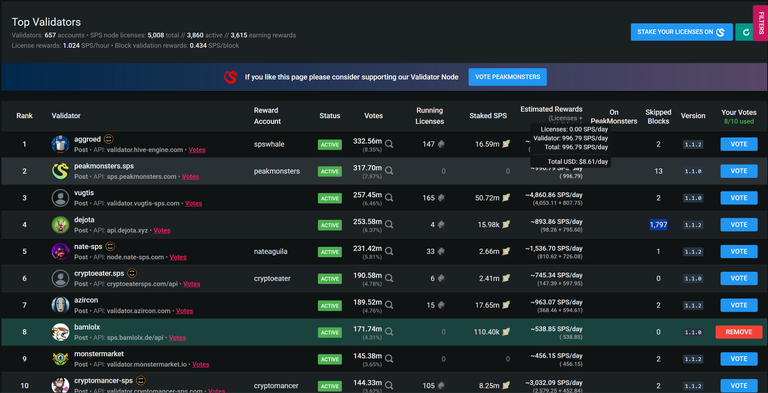Sort table by Staked SPS header

488,116
